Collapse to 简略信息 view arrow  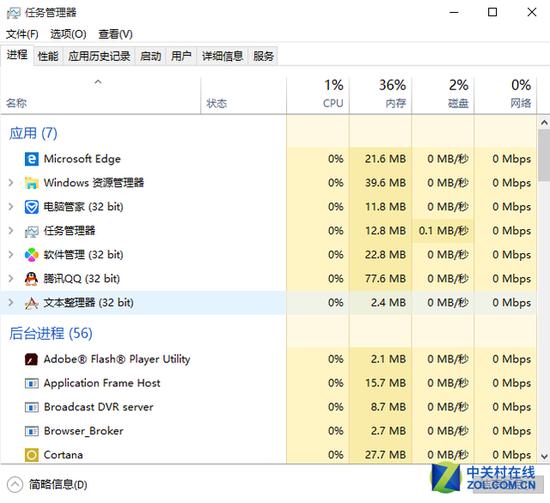coord(15,485)
